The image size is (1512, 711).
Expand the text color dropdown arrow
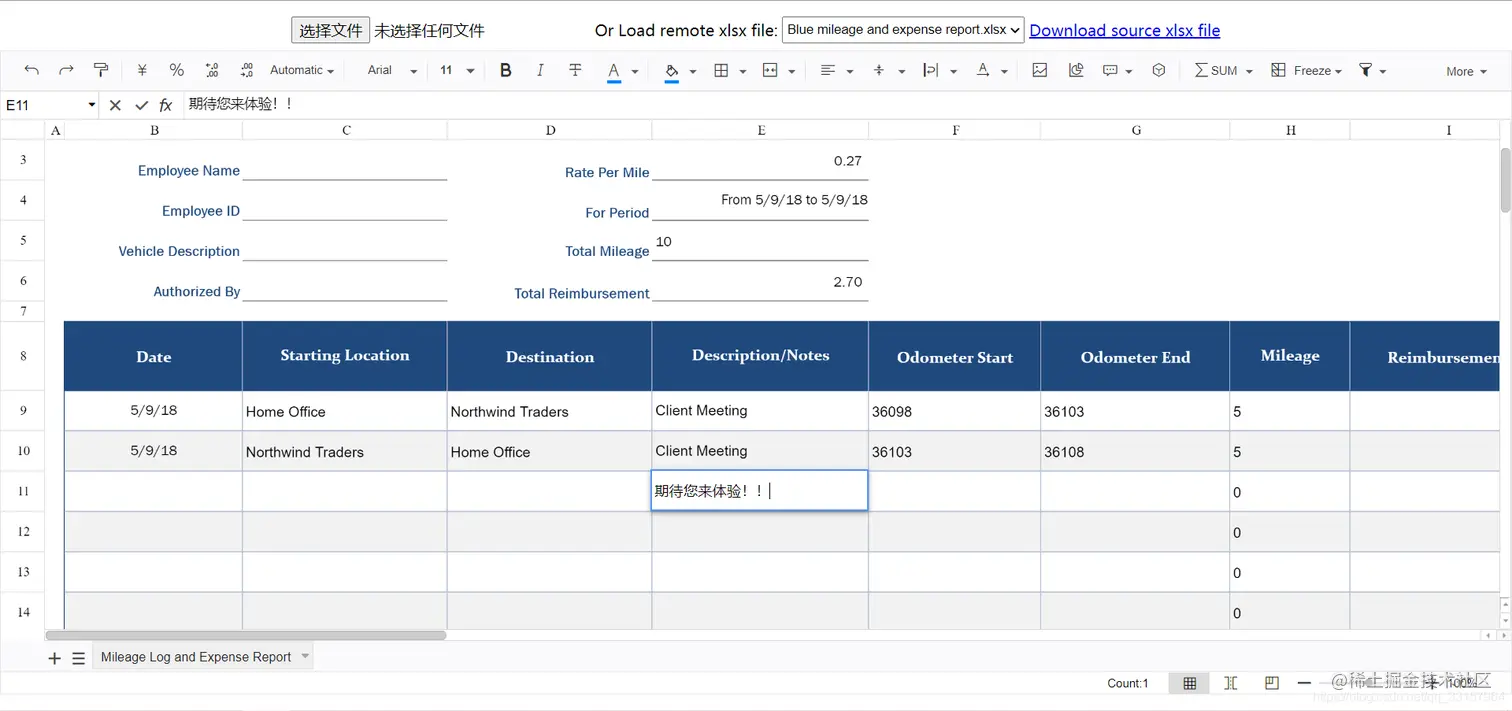(x=637, y=71)
